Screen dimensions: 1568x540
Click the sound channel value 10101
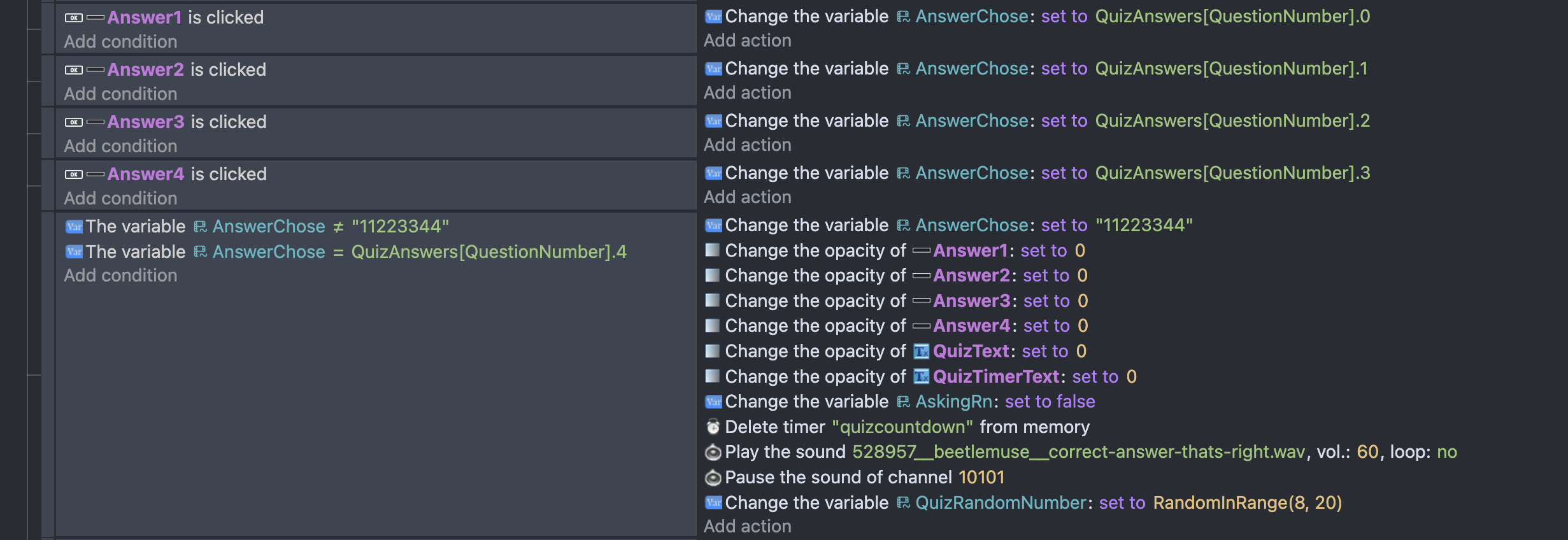click(x=981, y=478)
